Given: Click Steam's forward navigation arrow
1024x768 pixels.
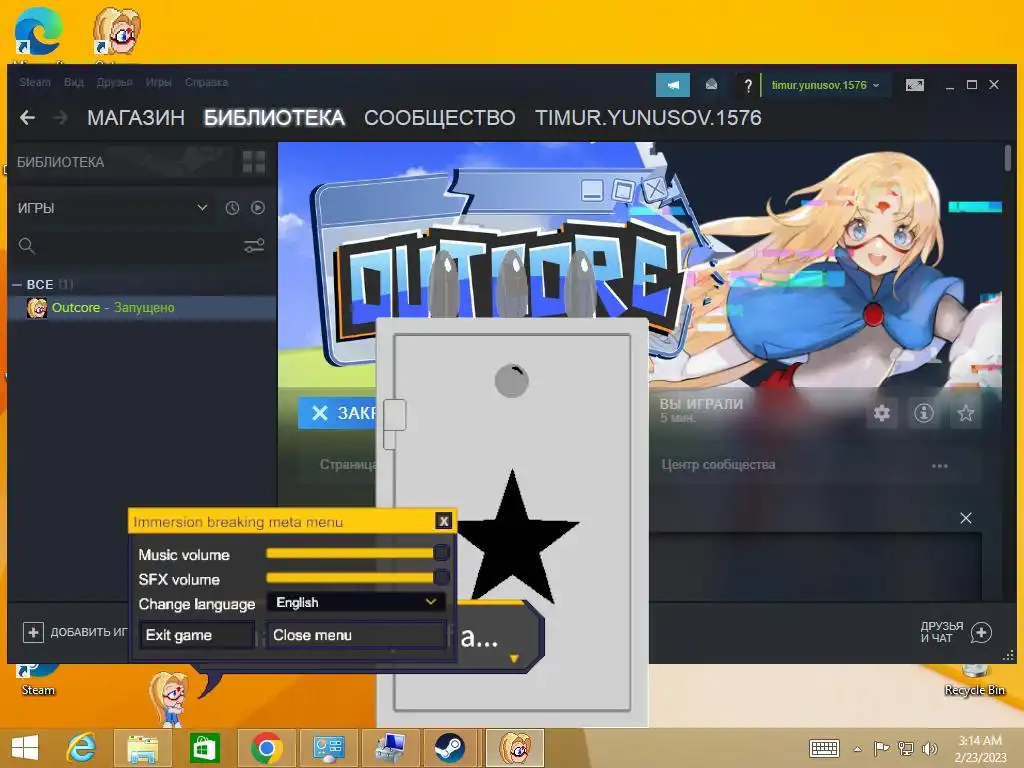Looking at the screenshot, I should coord(60,118).
